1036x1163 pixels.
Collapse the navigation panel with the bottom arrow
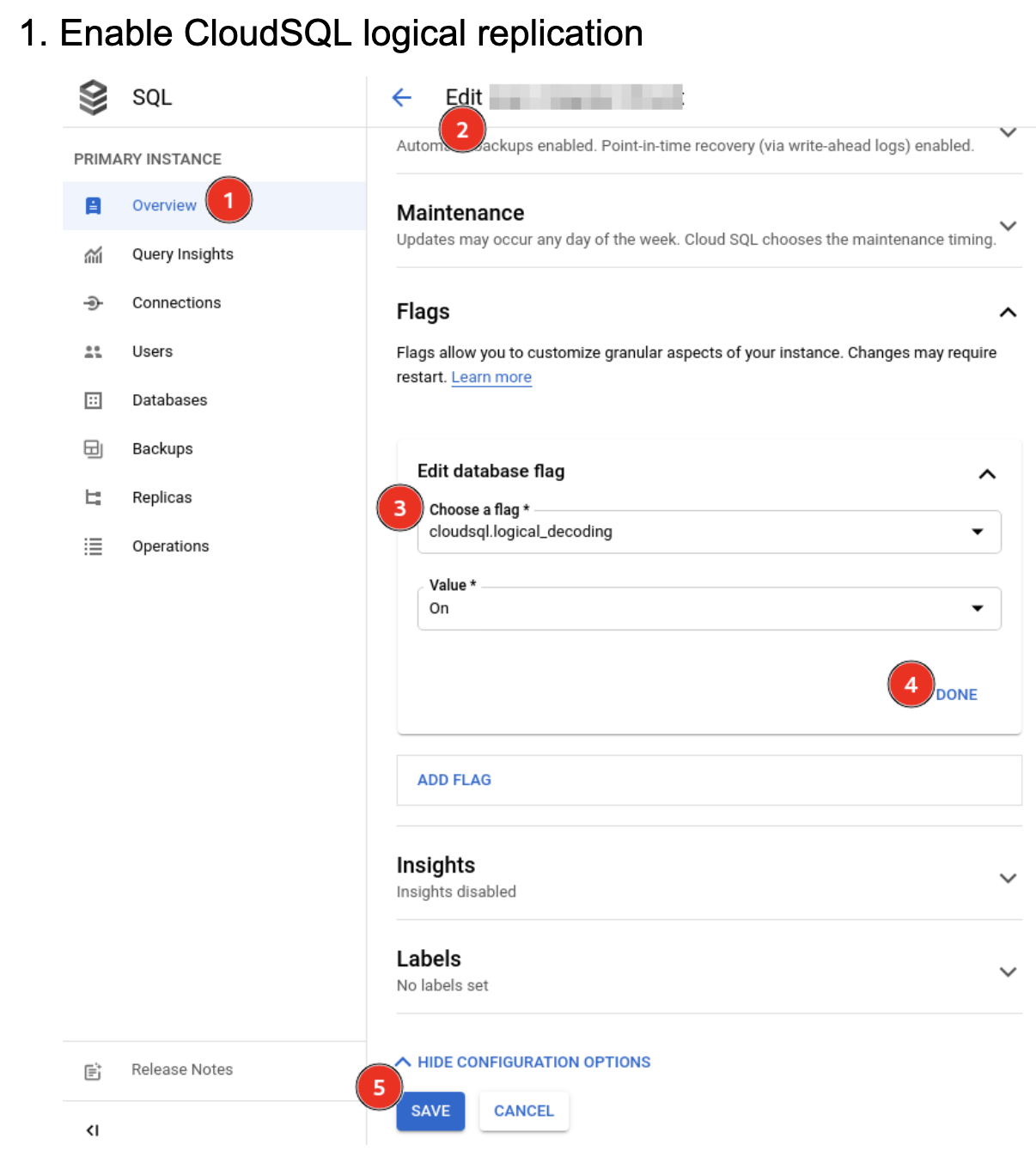[93, 1130]
